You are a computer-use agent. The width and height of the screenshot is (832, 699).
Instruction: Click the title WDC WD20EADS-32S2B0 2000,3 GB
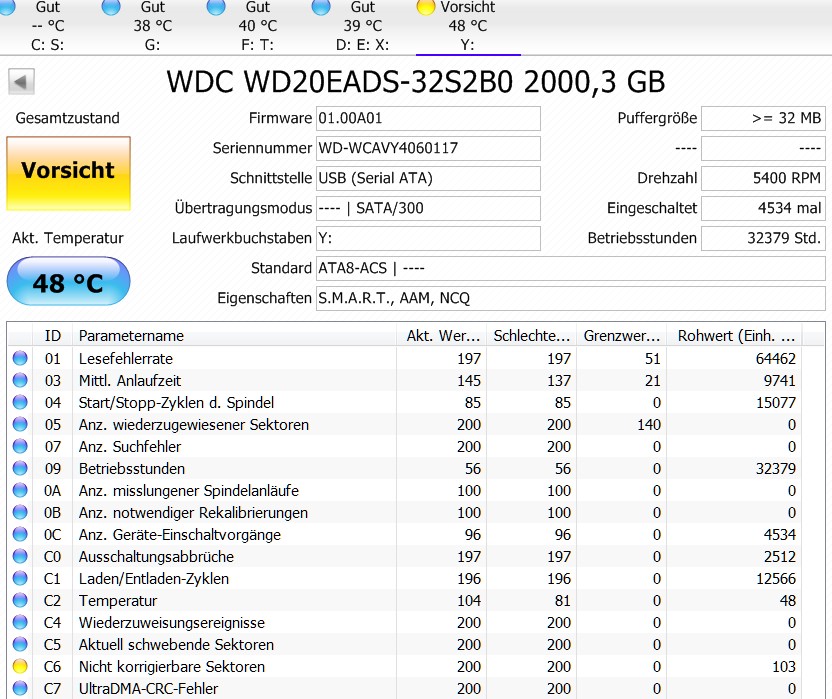pos(416,82)
